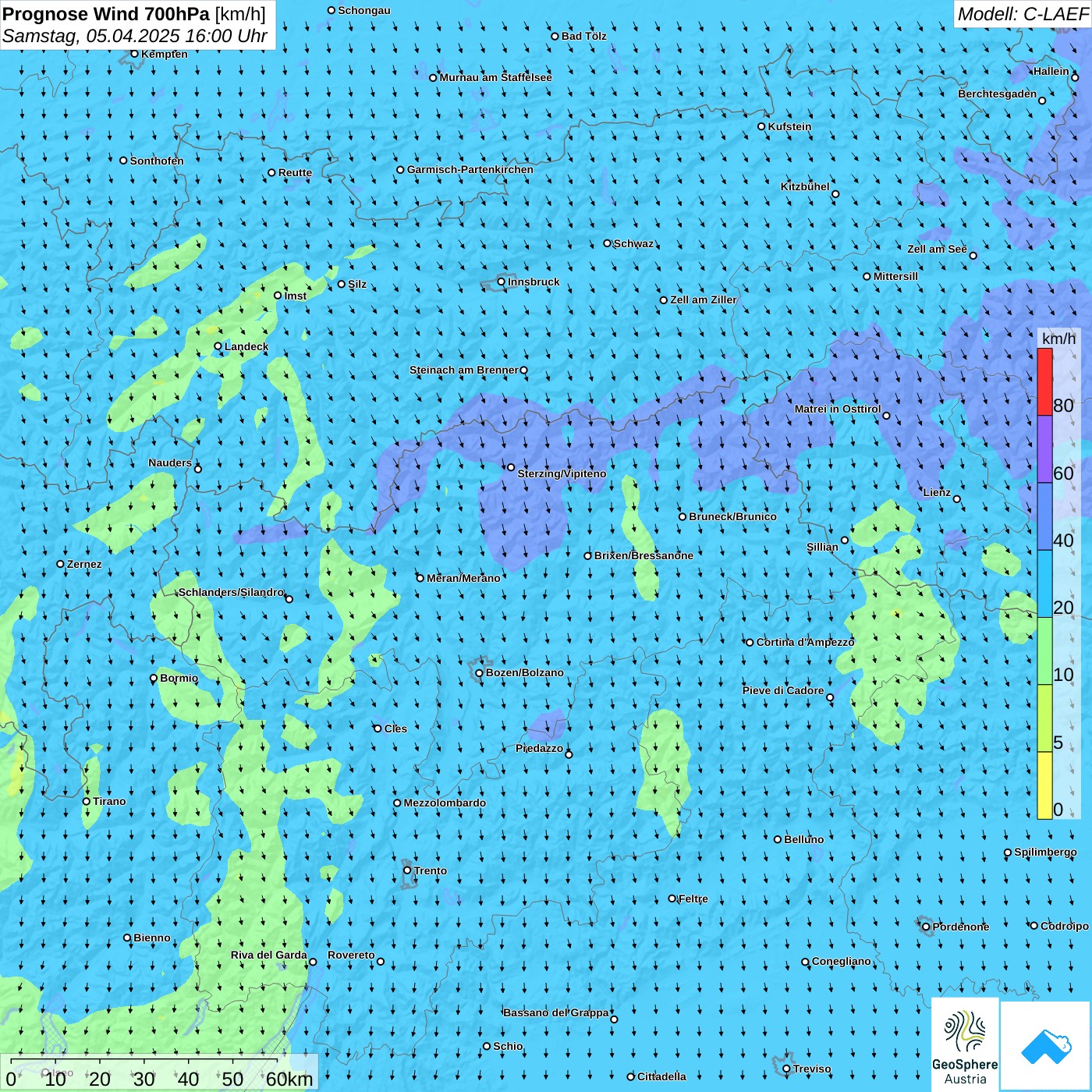The height and width of the screenshot is (1092, 1092).
Task: Click the Brixen/Bressanone label
Action: [643, 555]
